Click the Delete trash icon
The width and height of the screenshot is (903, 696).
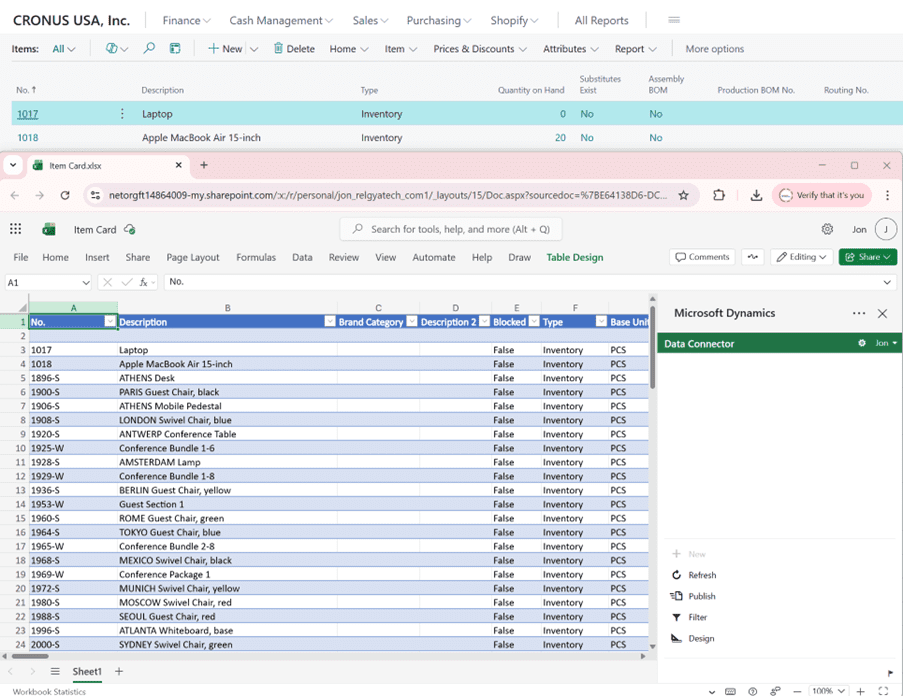(278, 49)
